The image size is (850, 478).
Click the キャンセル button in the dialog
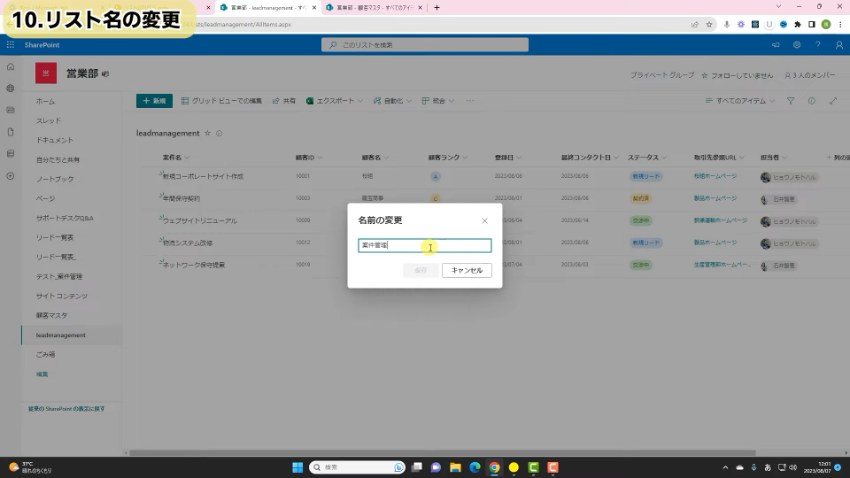[x=467, y=270]
